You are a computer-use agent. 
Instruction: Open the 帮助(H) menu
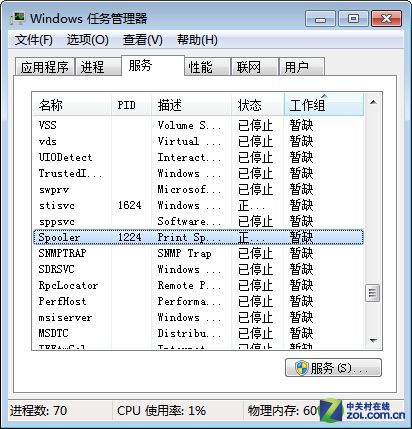[197, 40]
